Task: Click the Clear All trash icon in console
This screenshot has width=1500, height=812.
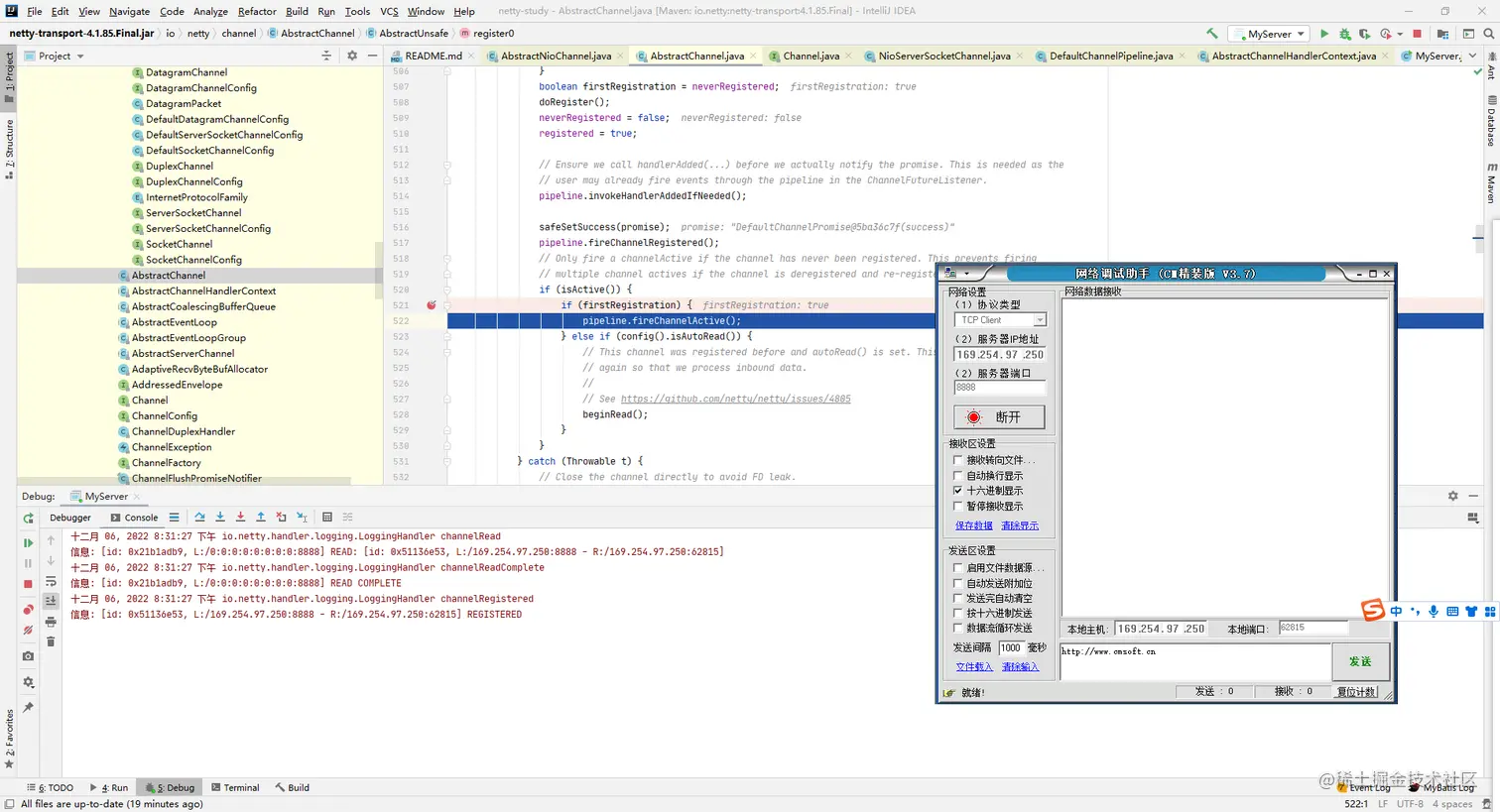Action: pyautogui.click(x=51, y=642)
